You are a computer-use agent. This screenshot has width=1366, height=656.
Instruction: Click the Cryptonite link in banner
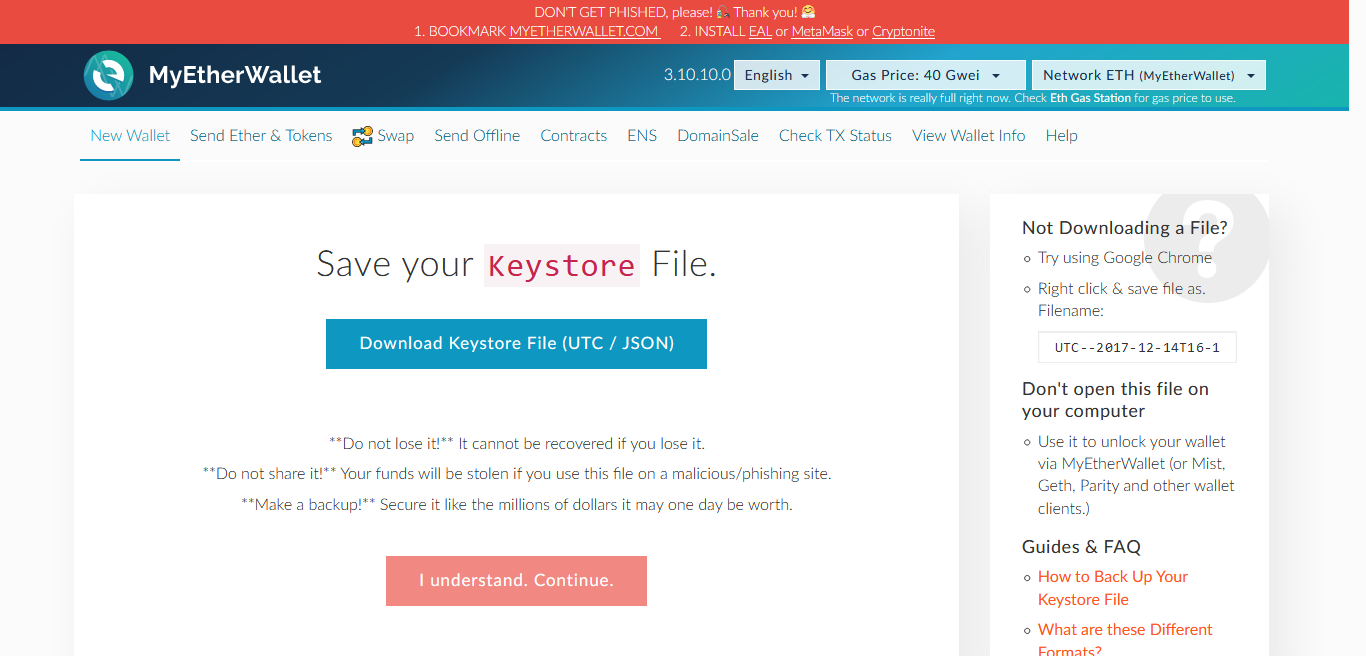pos(903,31)
